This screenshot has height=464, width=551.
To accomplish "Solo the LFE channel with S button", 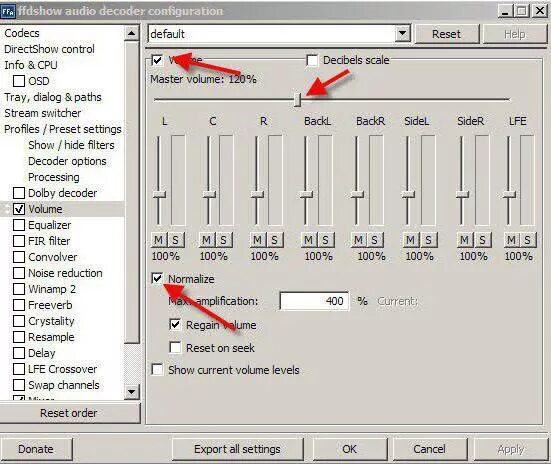I will [527, 240].
